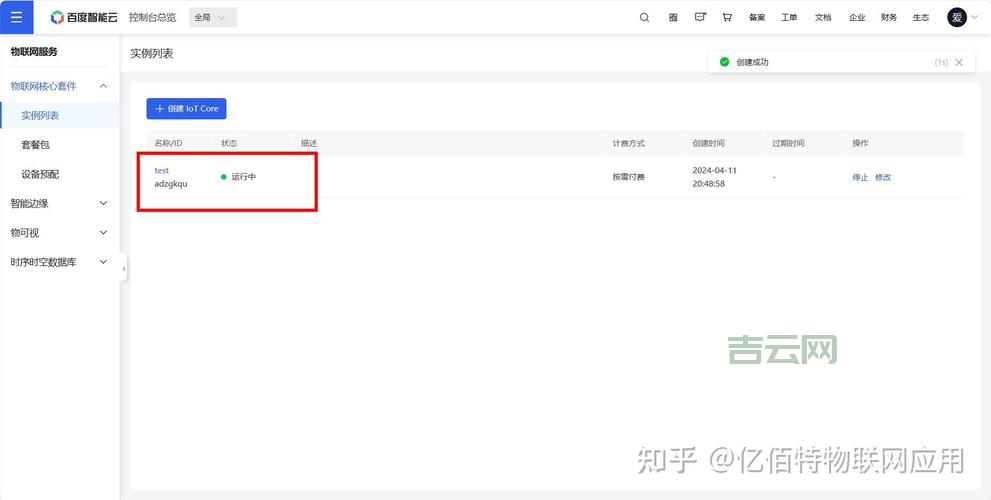Open the search magnifier icon
The width and height of the screenshot is (991, 500).
click(644, 18)
